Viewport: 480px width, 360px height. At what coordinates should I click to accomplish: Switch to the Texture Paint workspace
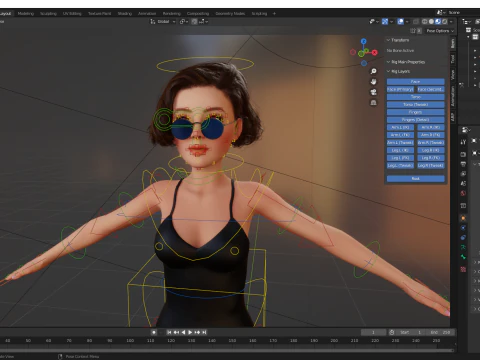100,14
